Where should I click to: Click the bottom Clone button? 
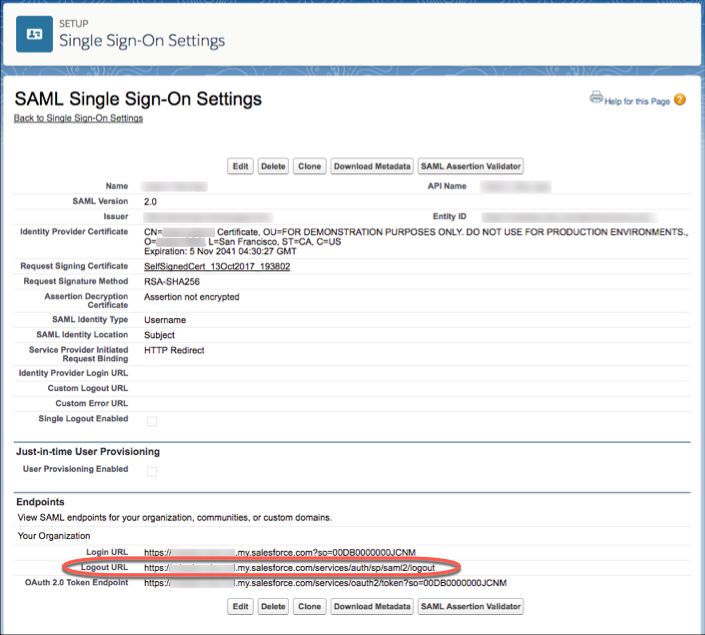(x=309, y=606)
